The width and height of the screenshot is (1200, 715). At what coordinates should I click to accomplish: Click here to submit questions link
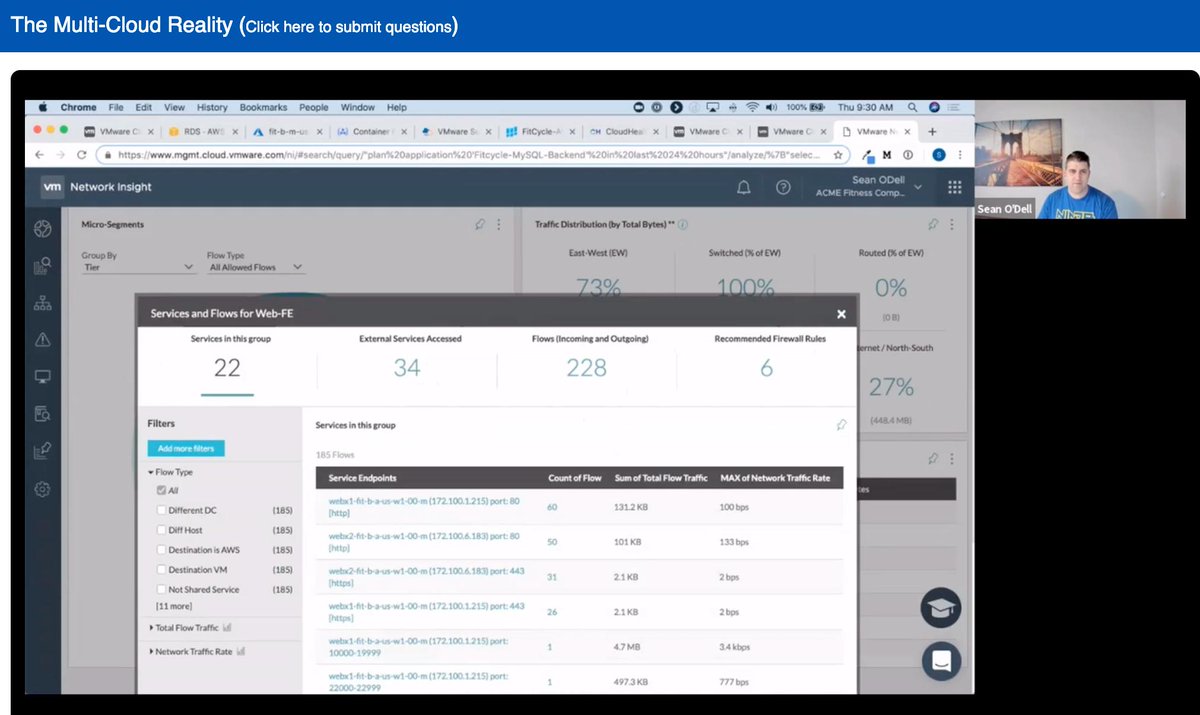pyautogui.click(x=348, y=27)
